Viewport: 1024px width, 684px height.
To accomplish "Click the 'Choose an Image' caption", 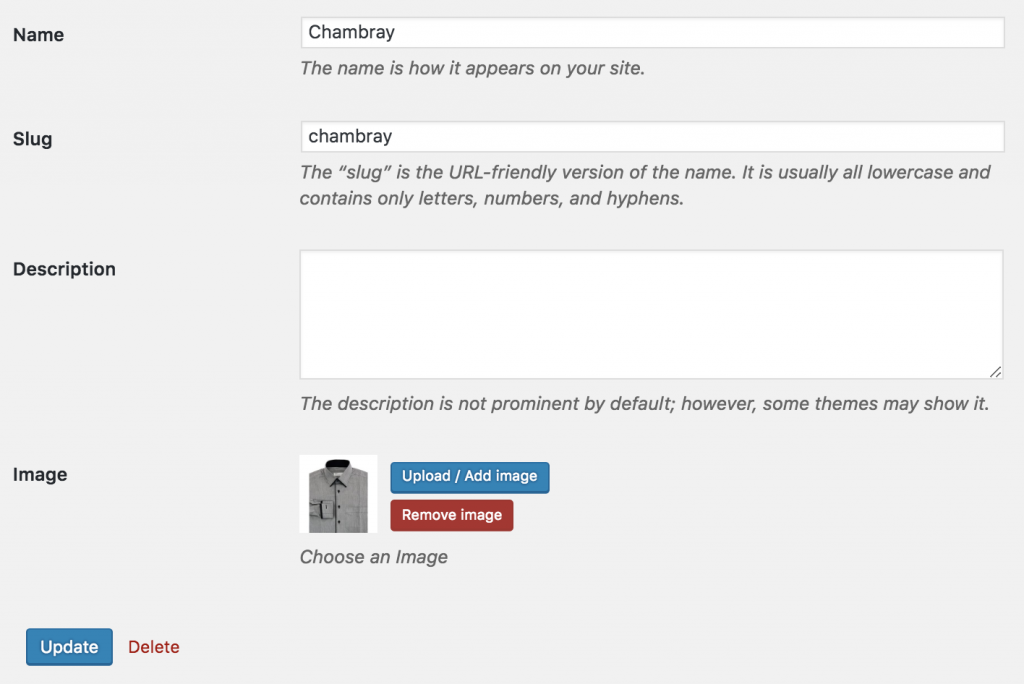I will coord(374,557).
